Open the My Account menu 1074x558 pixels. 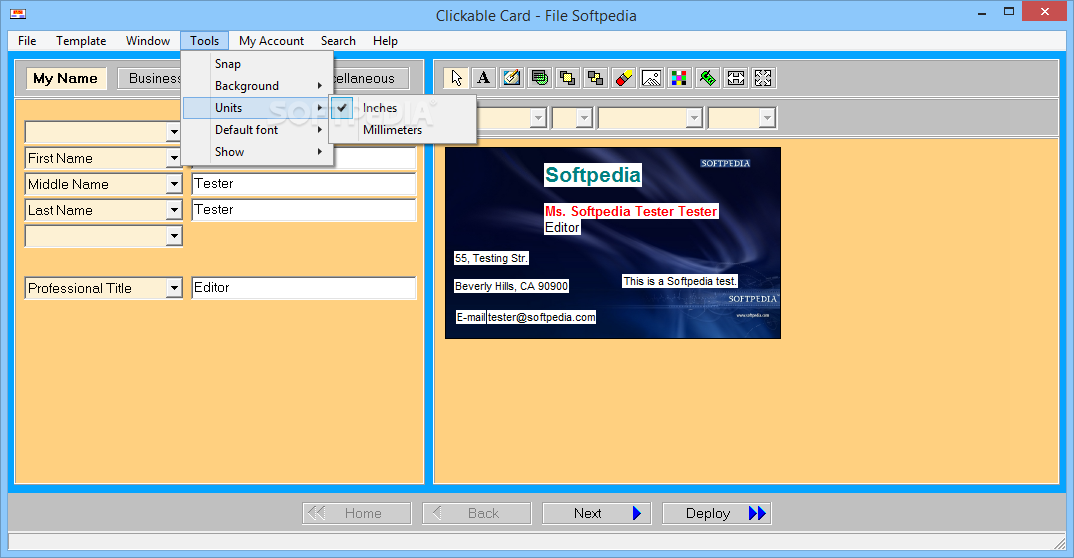coord(271,40)
